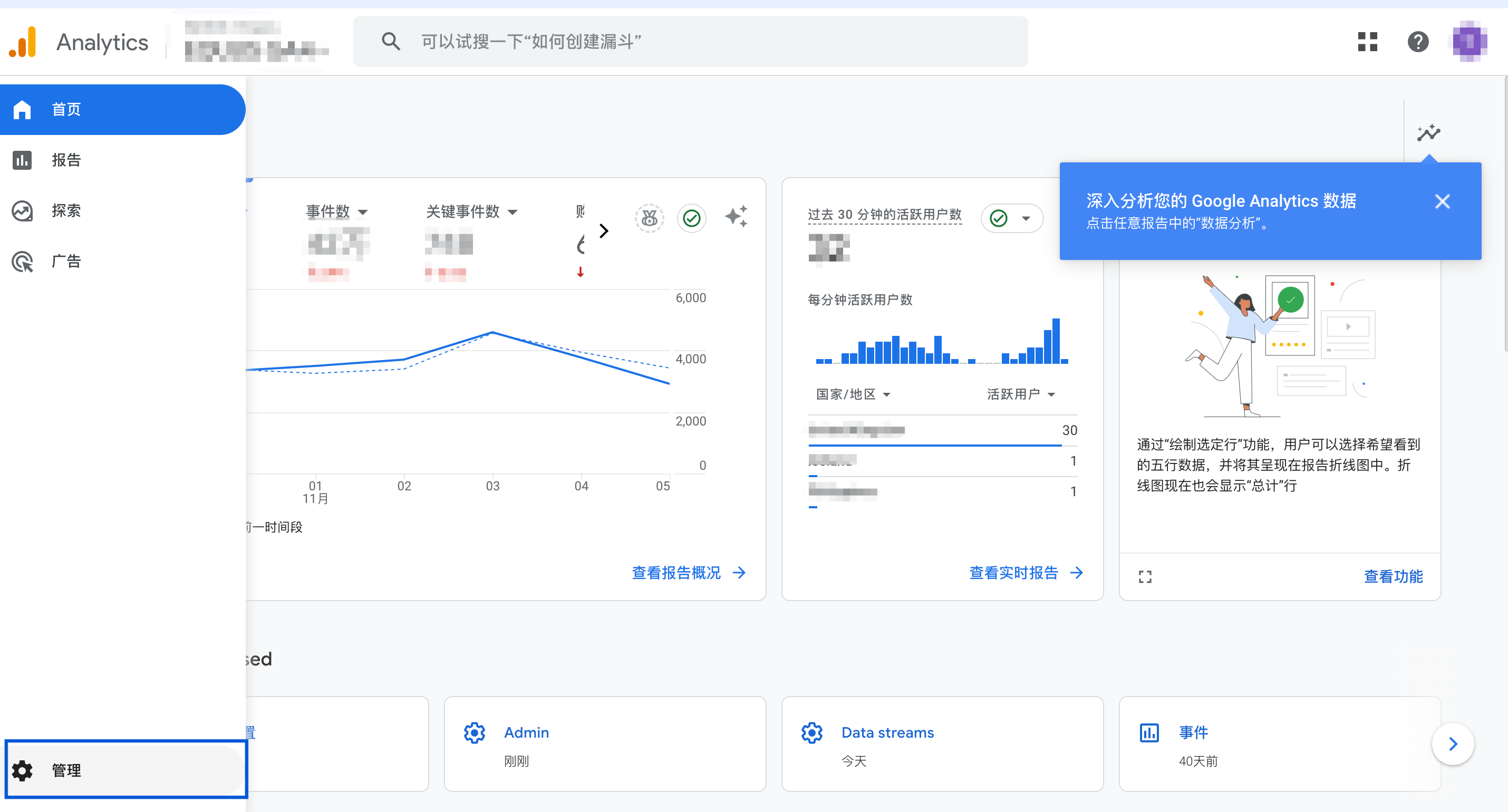The width and height of the screenshot is (1508, 812).
Task: Click the benchmarking badge icon on overview card
Action: click(x=649, y=218)
